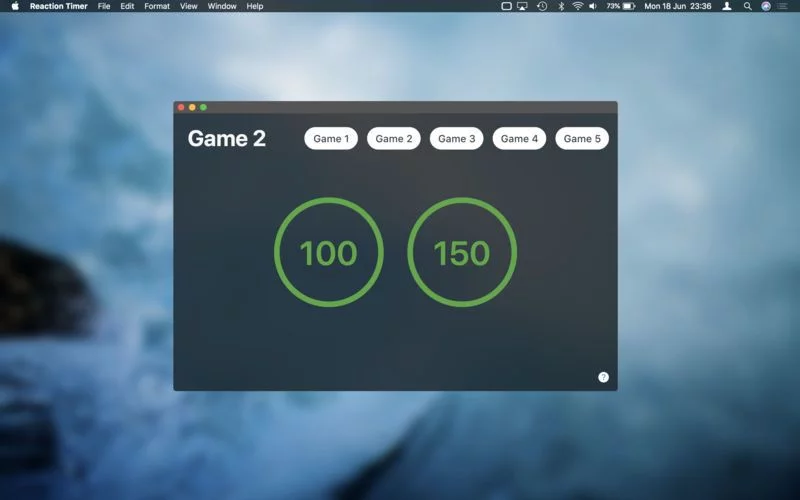Zoom the window with green button

(x=204, y=107)
